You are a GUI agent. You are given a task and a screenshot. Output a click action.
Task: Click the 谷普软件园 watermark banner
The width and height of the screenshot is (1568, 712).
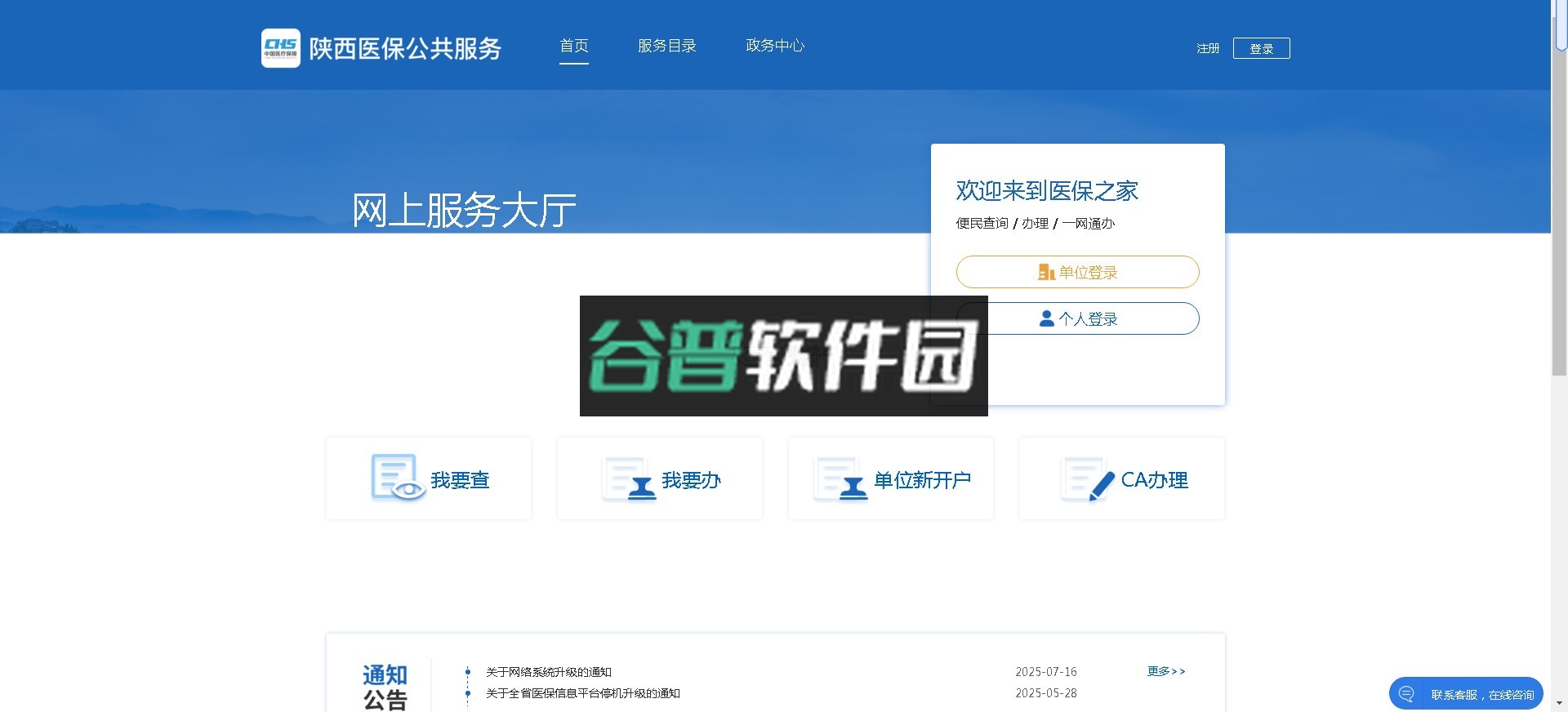pos(783,356)
